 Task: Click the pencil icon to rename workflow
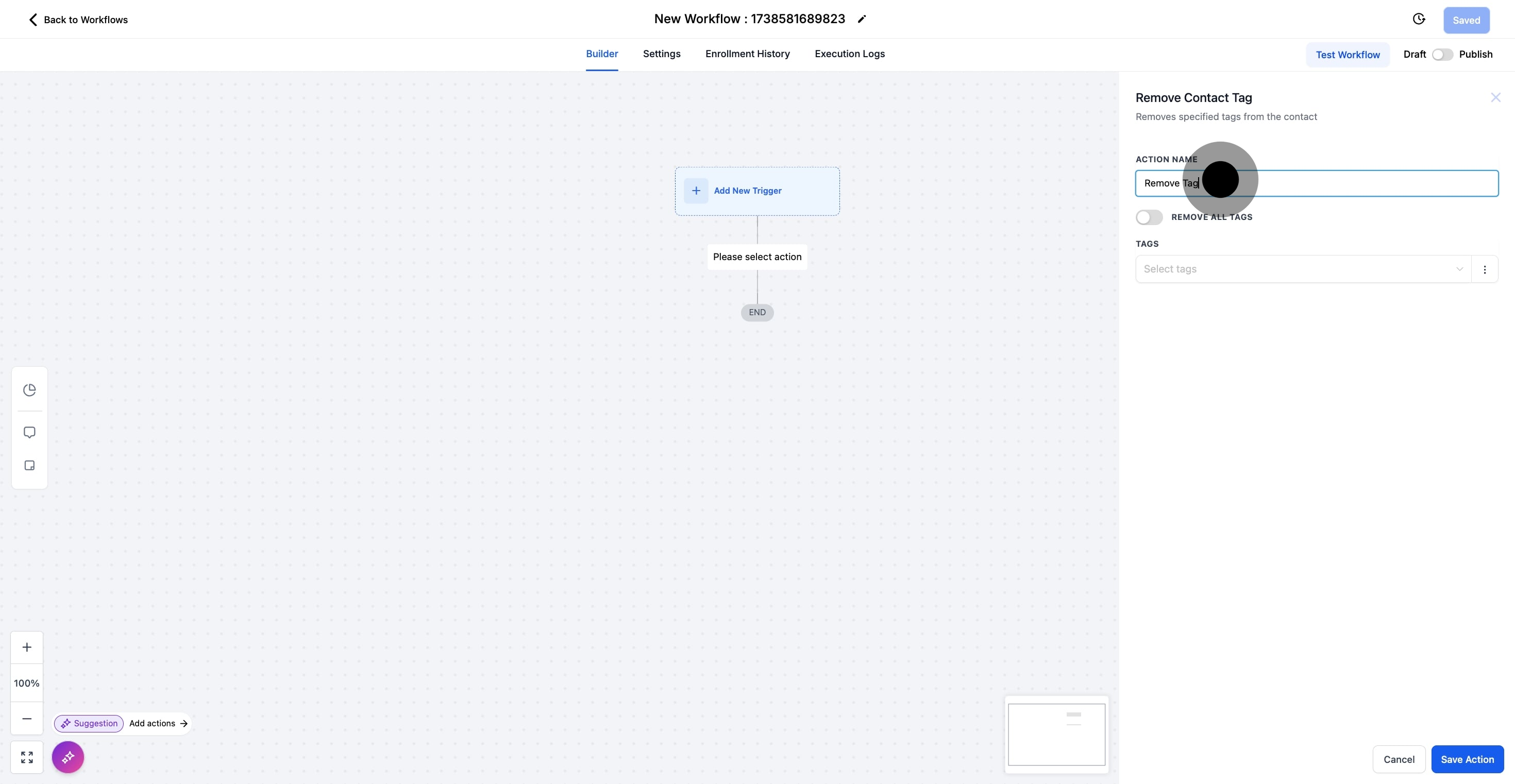point(862,20)
